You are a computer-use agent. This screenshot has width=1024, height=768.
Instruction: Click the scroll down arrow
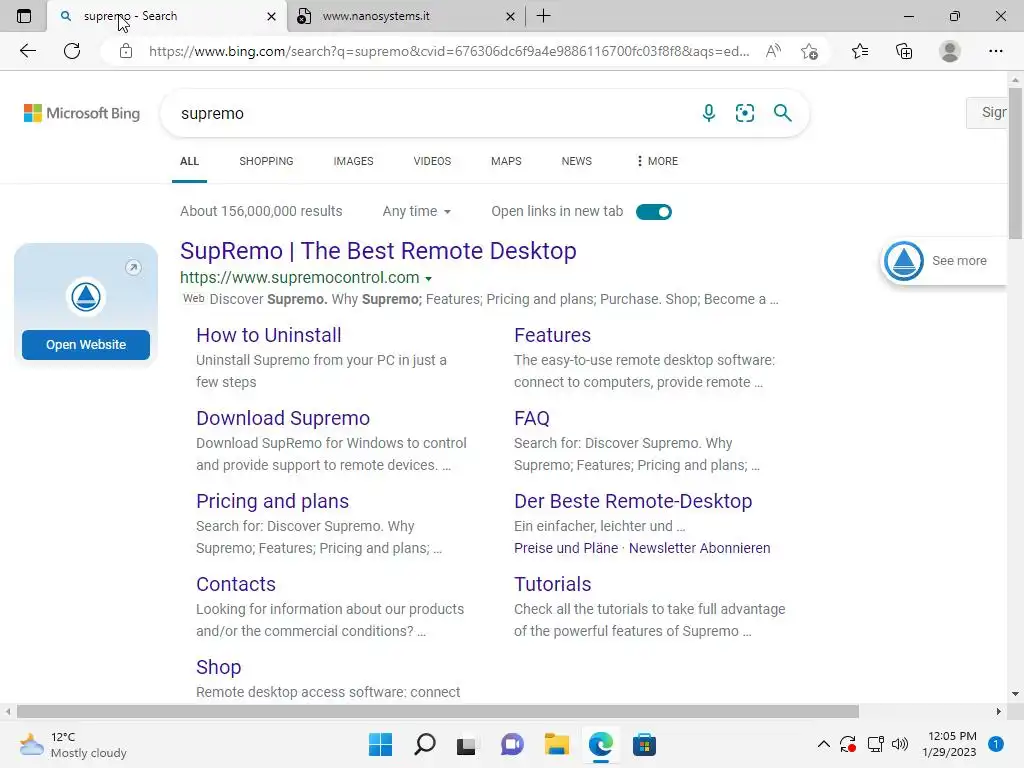pos(1015,694)
